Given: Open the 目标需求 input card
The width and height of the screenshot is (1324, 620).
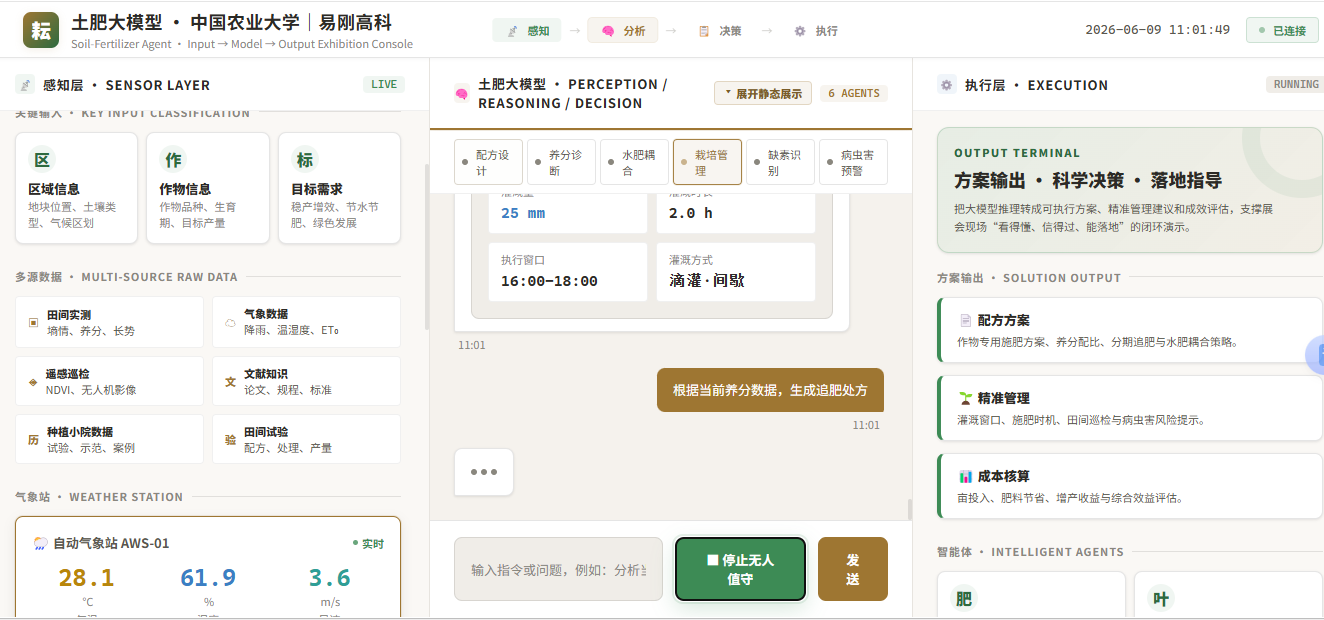Looking at the screenshot, I should tap(339, 188).
